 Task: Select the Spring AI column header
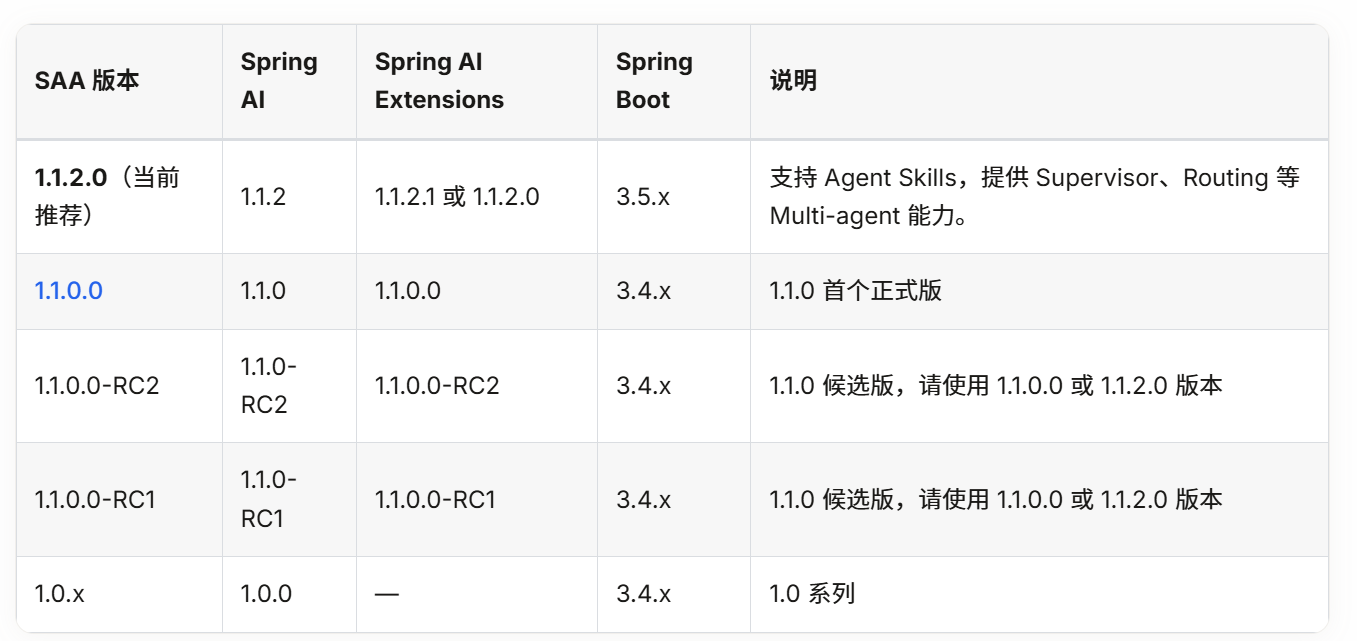(279, 81)
